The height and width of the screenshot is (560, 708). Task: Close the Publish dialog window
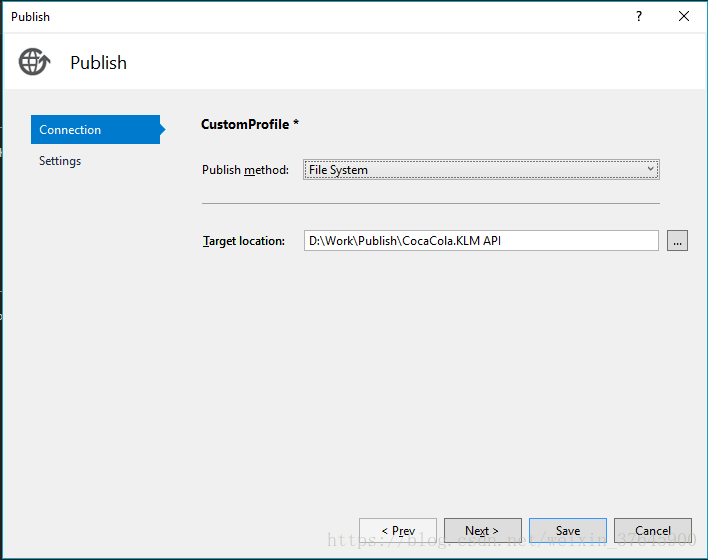click(684, 16)
